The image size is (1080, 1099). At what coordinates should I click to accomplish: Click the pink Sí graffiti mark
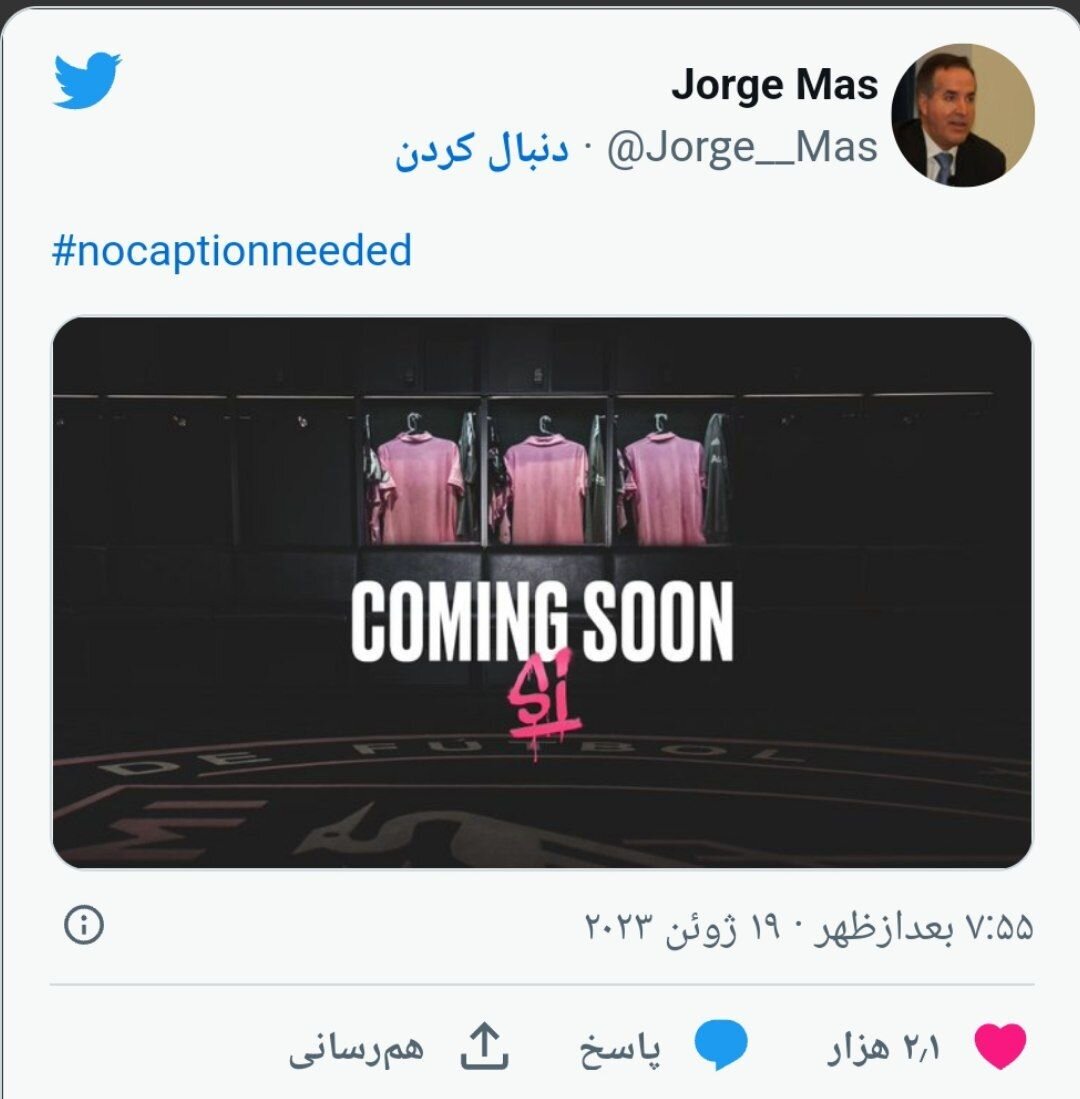544,704
